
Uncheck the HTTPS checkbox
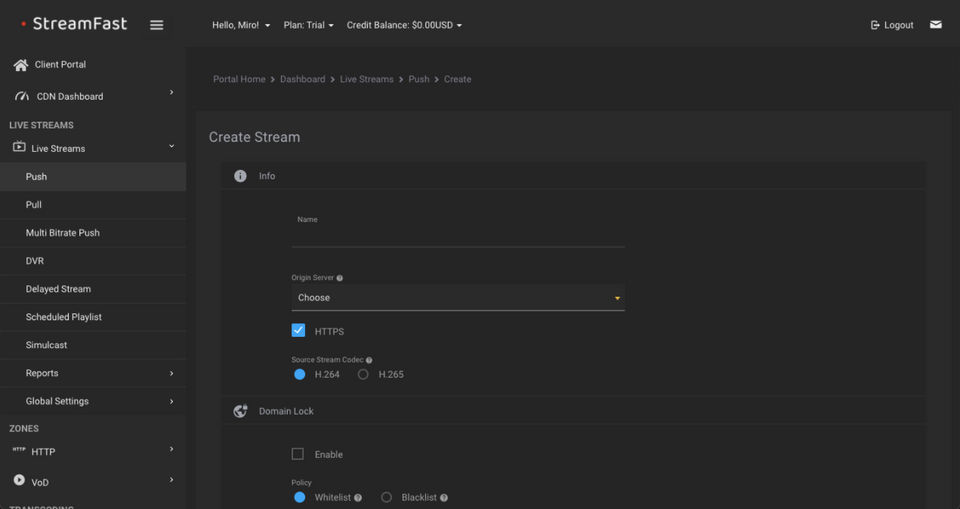[x=298, y=331]
